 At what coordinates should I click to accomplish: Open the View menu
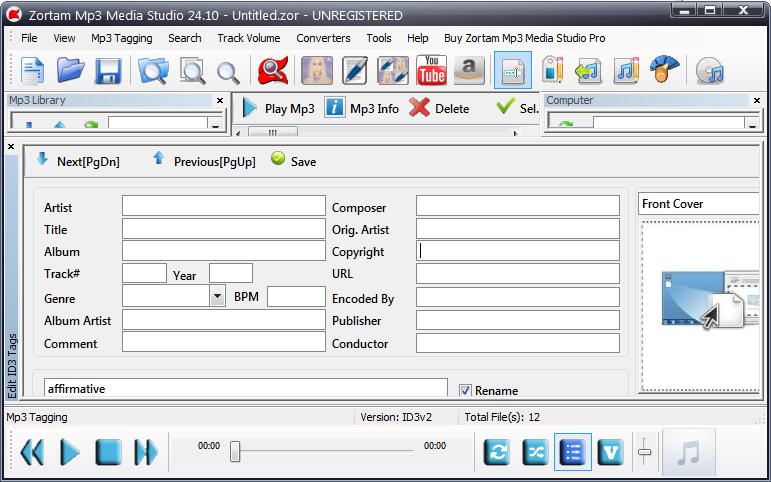coord(64,38)
